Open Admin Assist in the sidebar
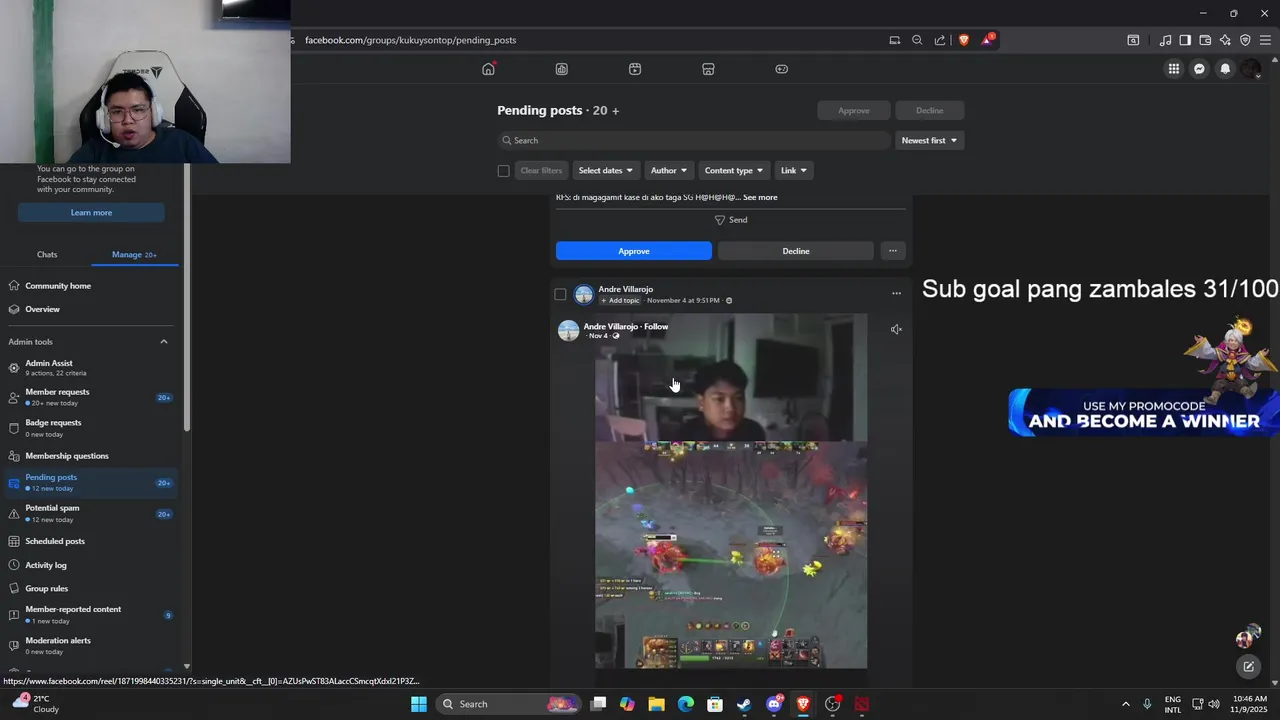Image resolution: width=1280 pixels, height=720 pixels. click(91, 367)
